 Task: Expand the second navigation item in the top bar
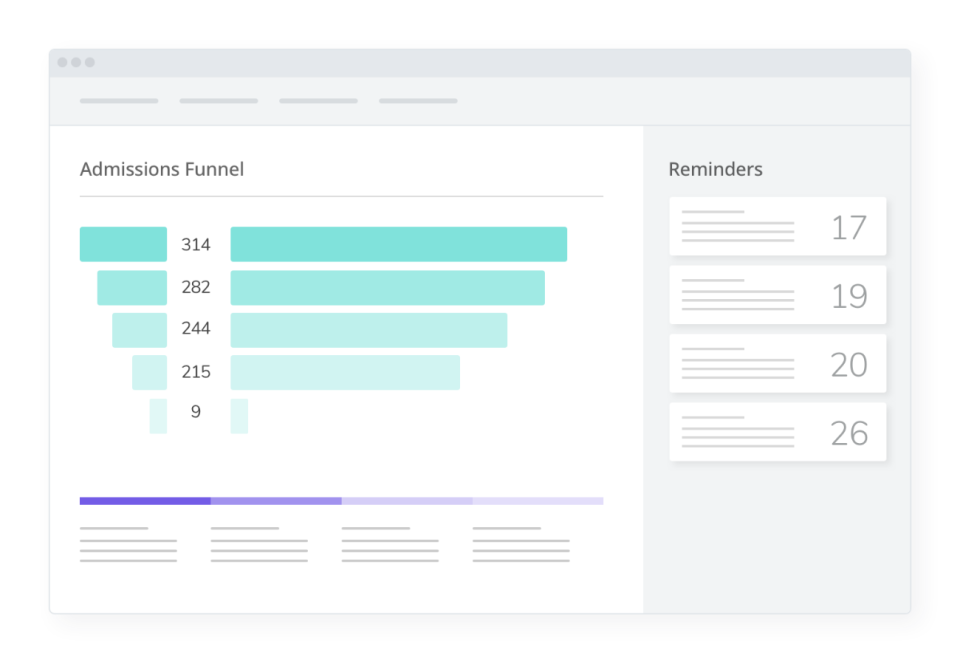coord(218,101)
